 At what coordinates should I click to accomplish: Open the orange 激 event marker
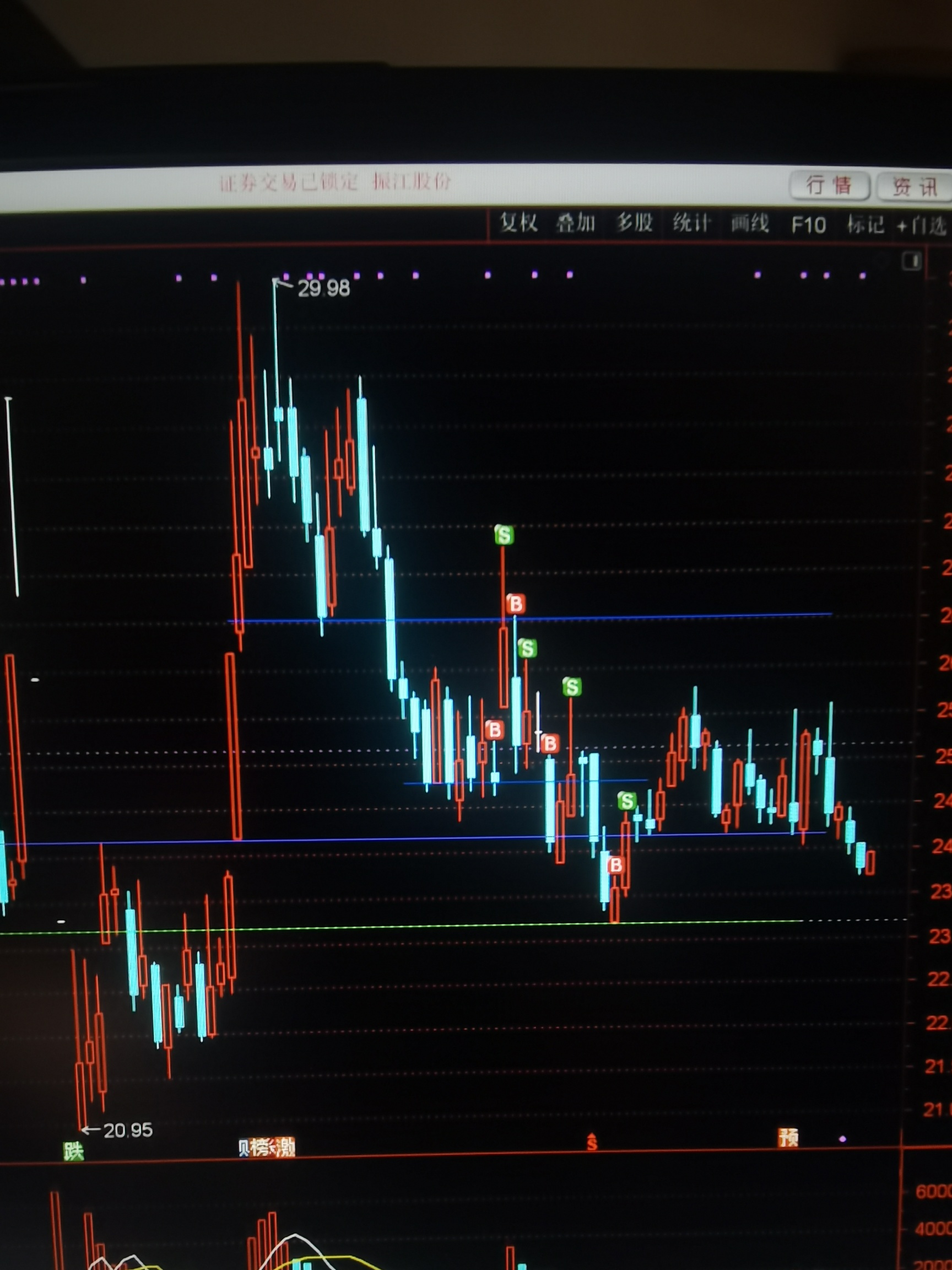pyautogui.click(x=285, y=1147)
